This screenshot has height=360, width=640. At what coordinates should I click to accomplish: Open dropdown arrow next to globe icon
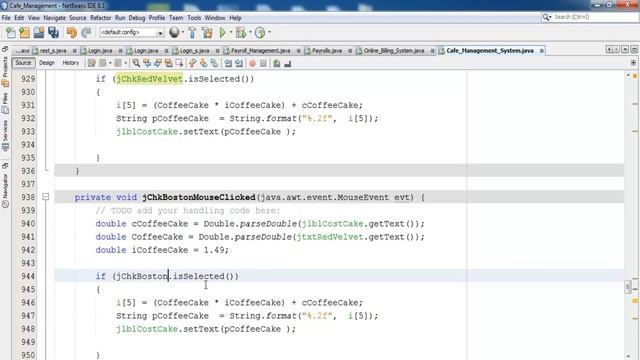click(x=182, y=33)
